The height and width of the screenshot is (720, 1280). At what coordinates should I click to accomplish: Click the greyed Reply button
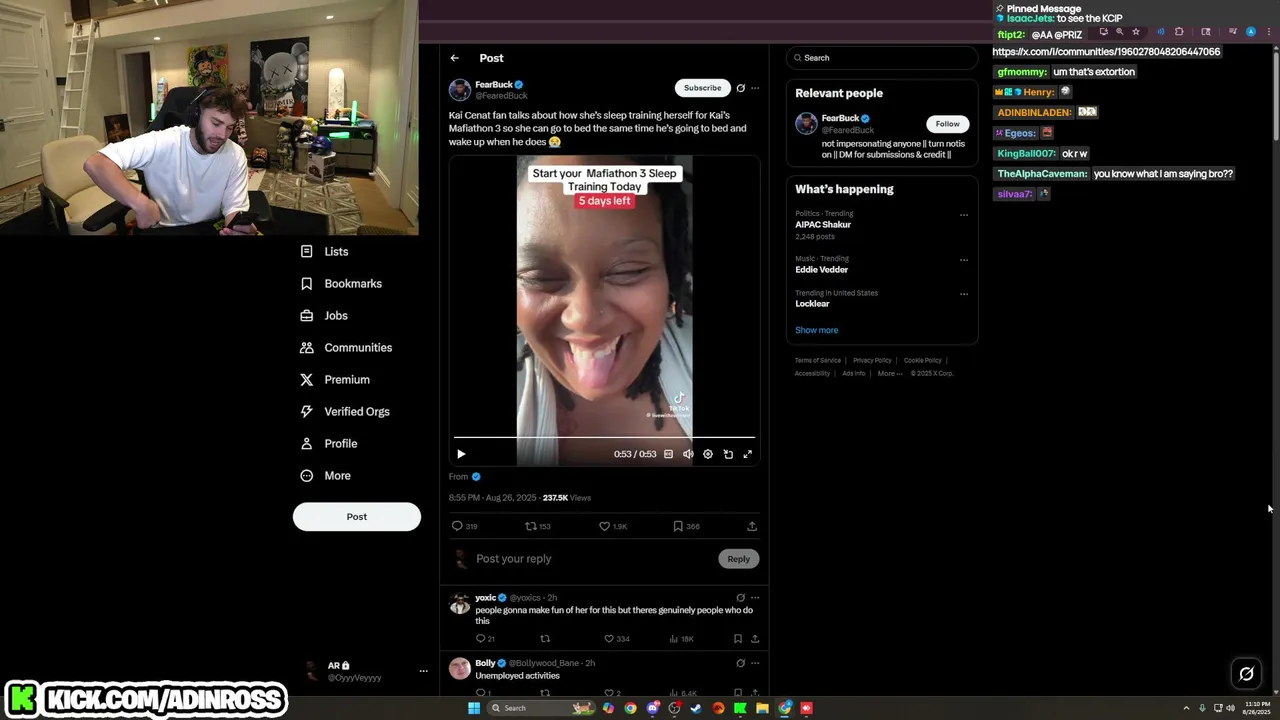(738, 559)
